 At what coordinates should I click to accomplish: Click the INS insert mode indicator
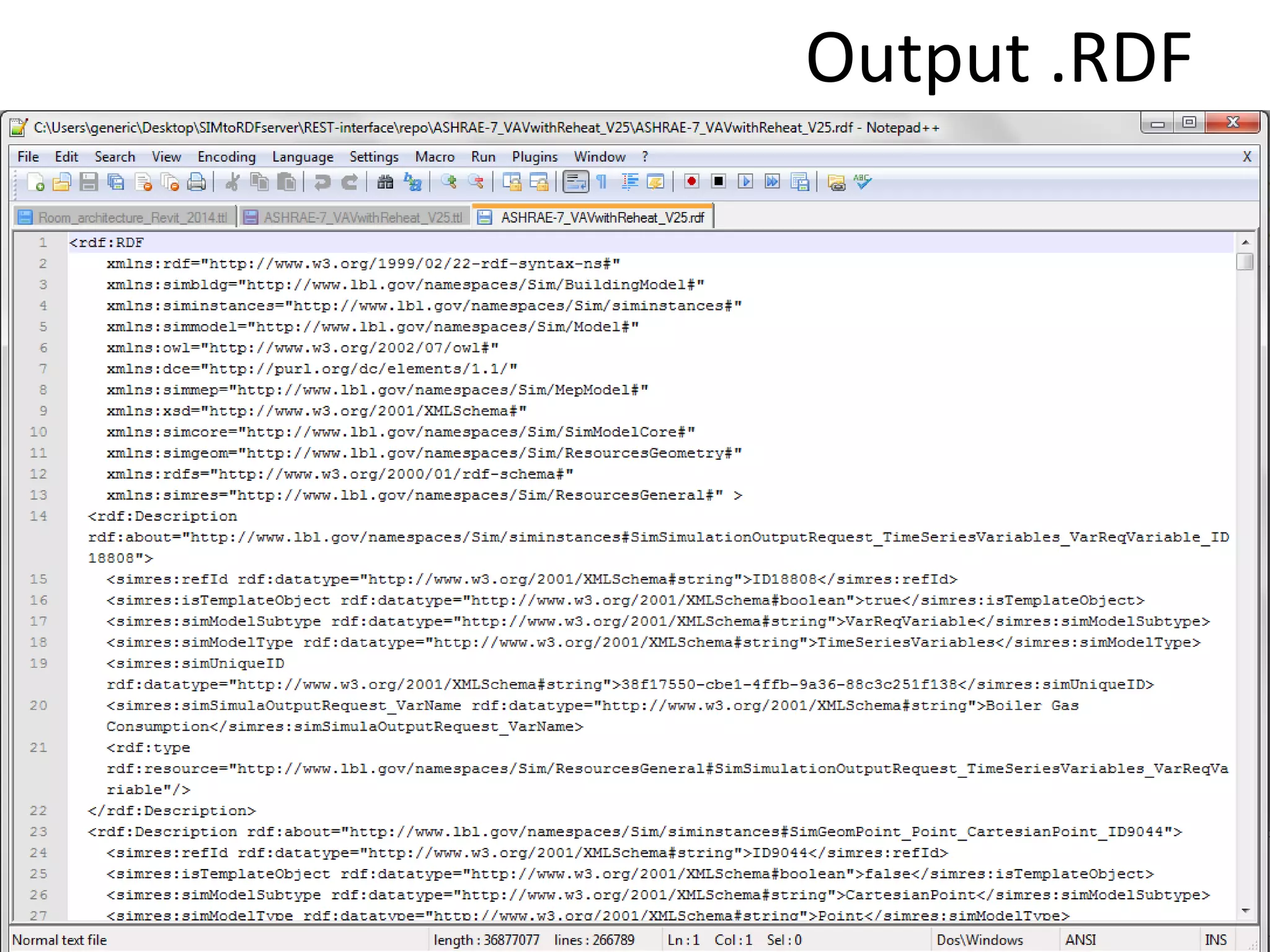pos(1215,940)
